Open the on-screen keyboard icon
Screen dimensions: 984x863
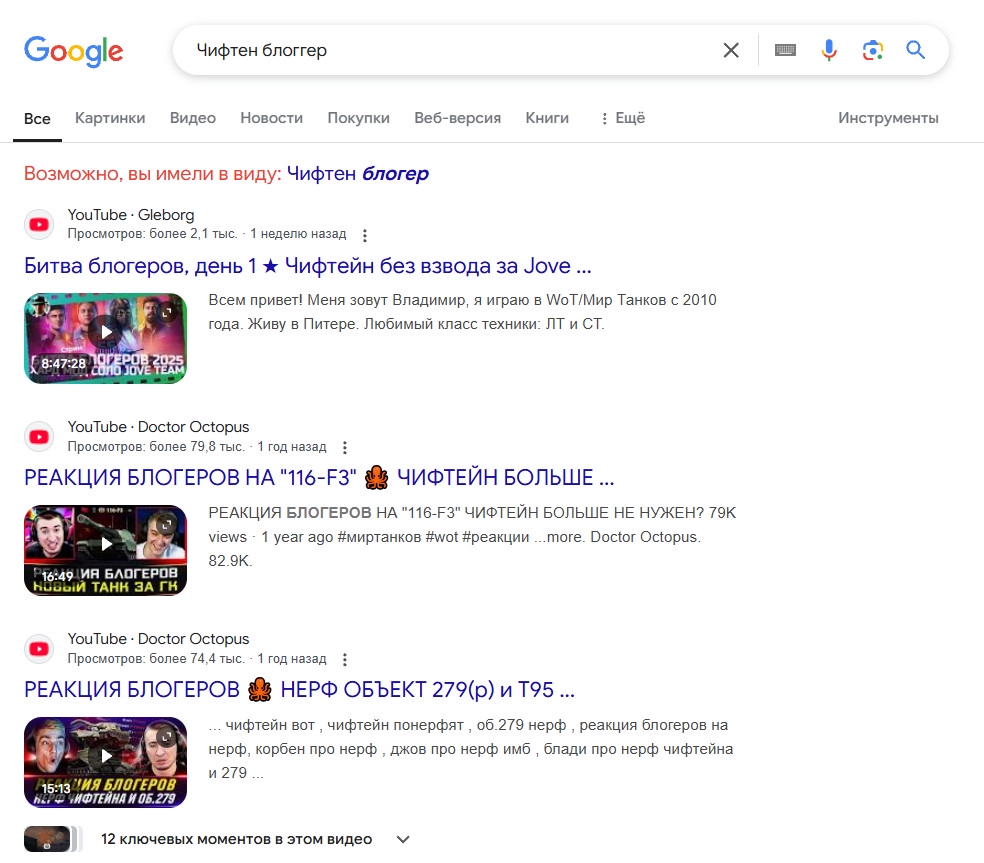(785, 50)
